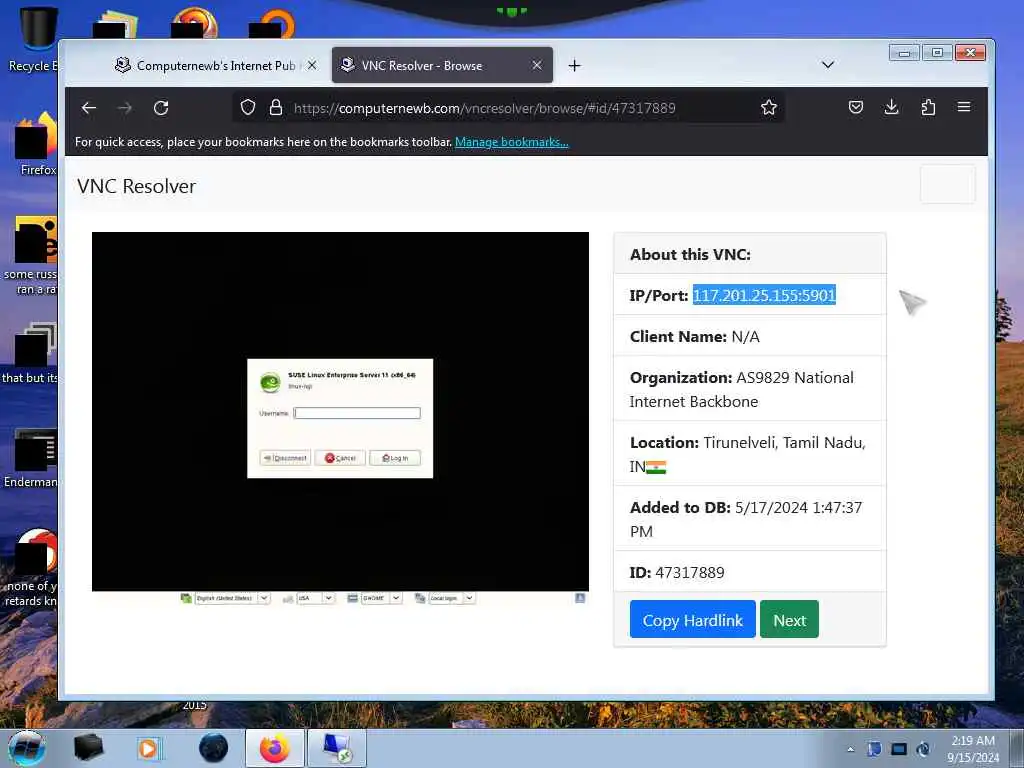Click the blank navbar toggler button
This screenshot has width=1024, height=768.
[x=948, y=184]
